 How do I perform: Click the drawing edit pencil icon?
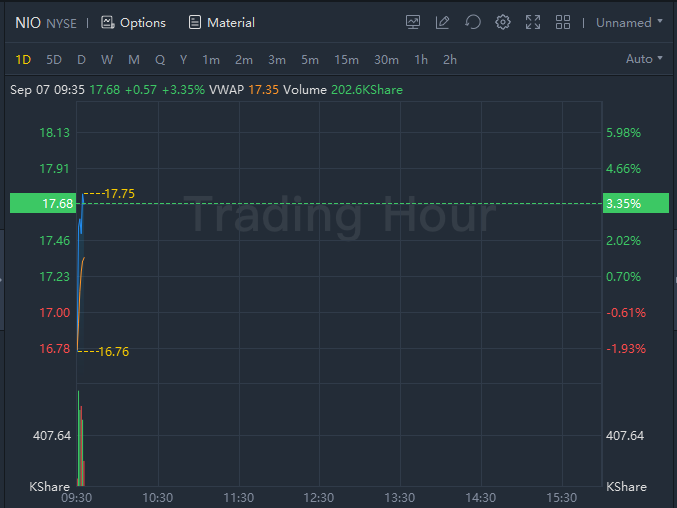click(x=443, y=22)
